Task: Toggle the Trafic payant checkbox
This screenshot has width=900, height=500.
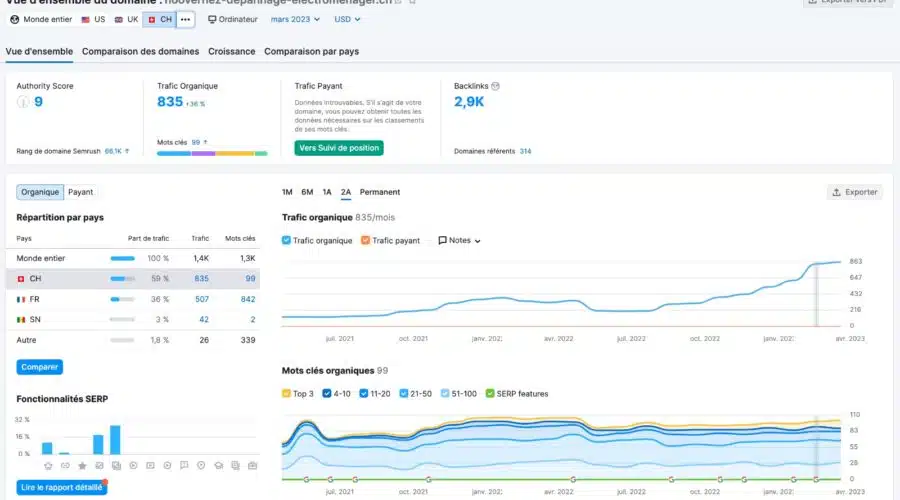Action: pos(366,241)
